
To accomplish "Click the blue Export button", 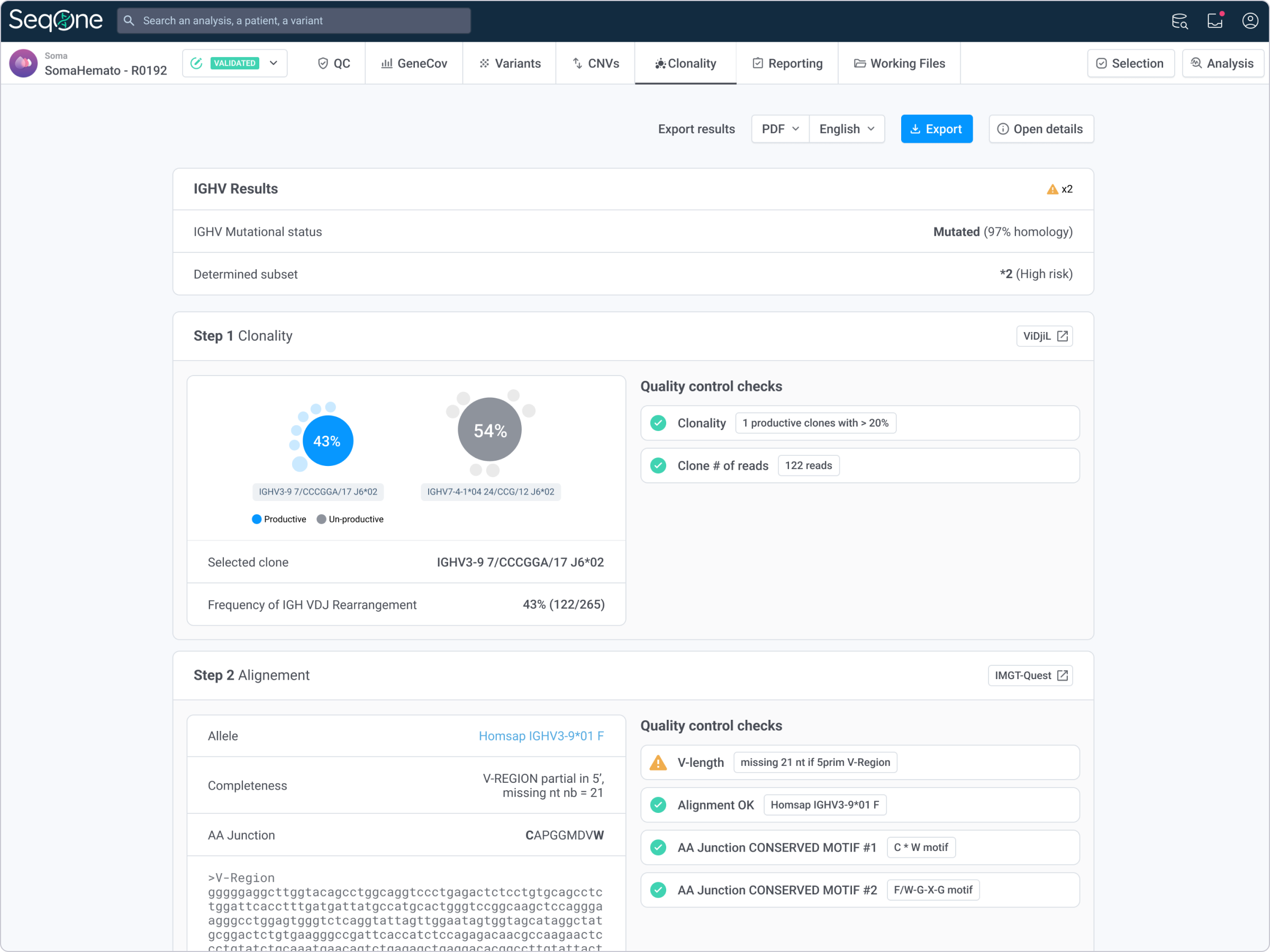I will pos(936,129).
